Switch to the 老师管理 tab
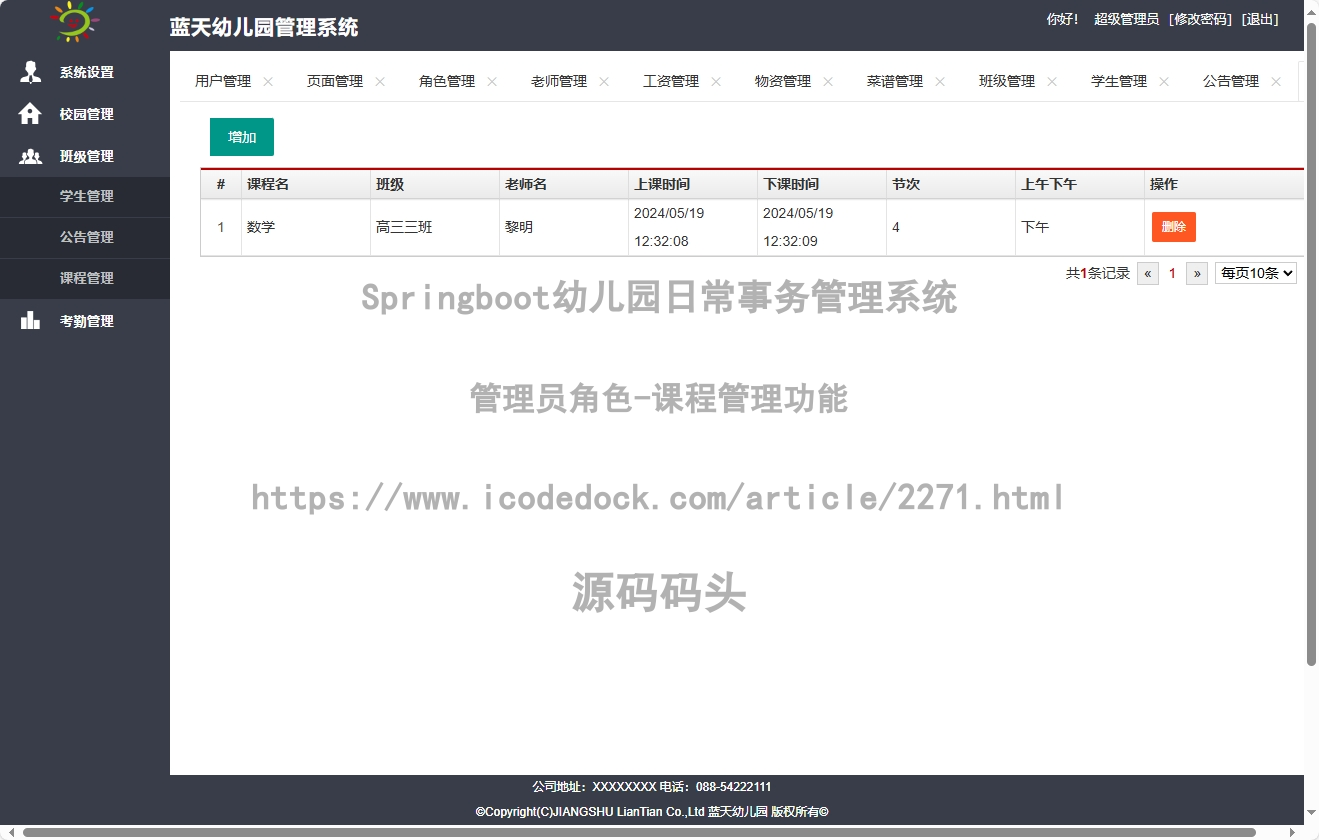 click(x=559, y=82)
